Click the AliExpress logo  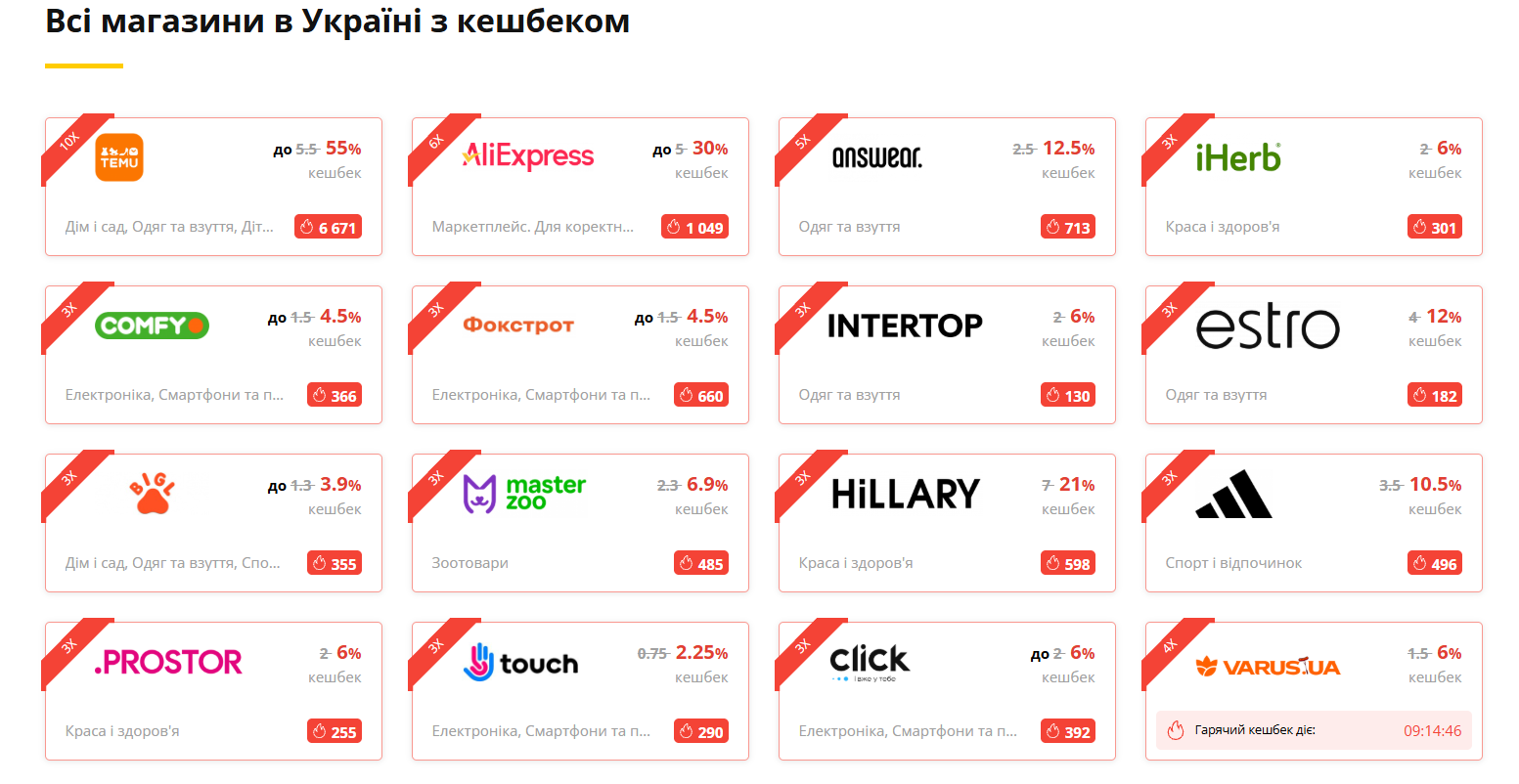[x=528, y=156]
